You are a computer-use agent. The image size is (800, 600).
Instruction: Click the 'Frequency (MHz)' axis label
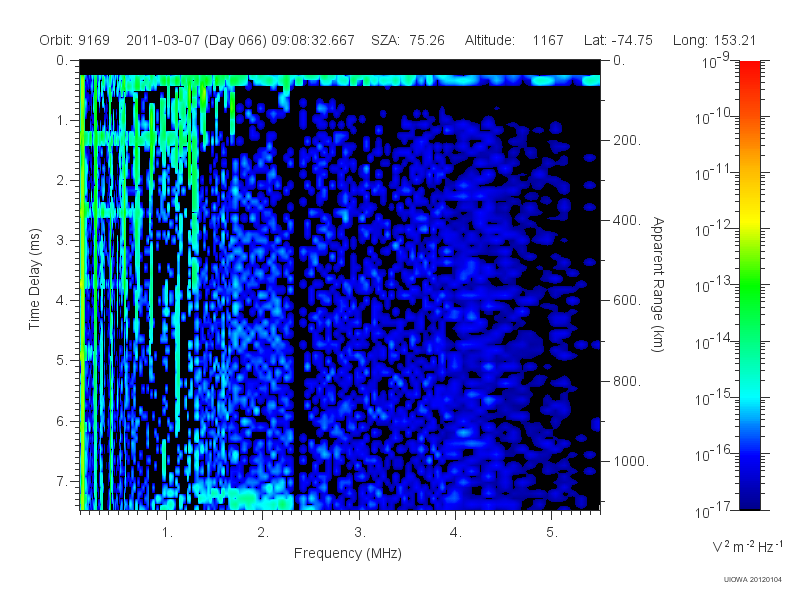(x=348, y=553)
